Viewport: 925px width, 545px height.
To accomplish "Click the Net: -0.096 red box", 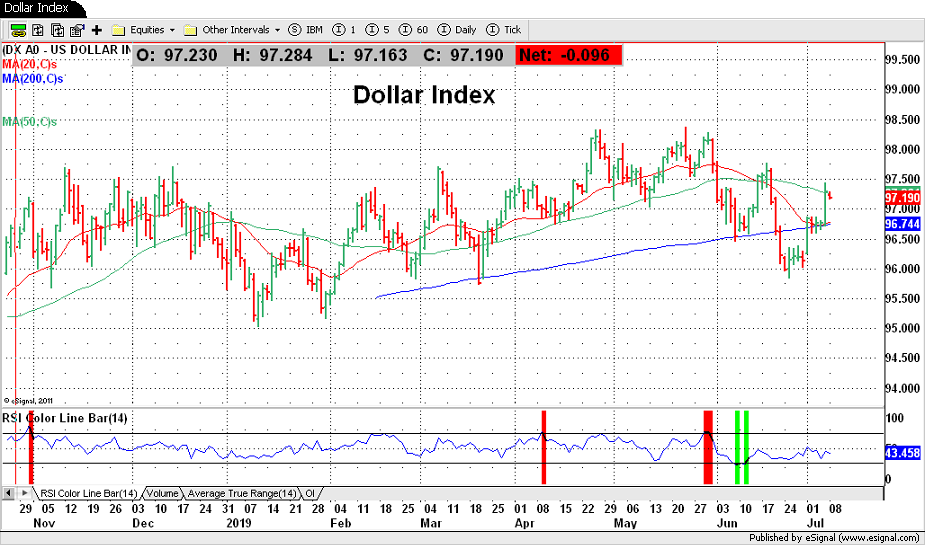I will 569,55.
